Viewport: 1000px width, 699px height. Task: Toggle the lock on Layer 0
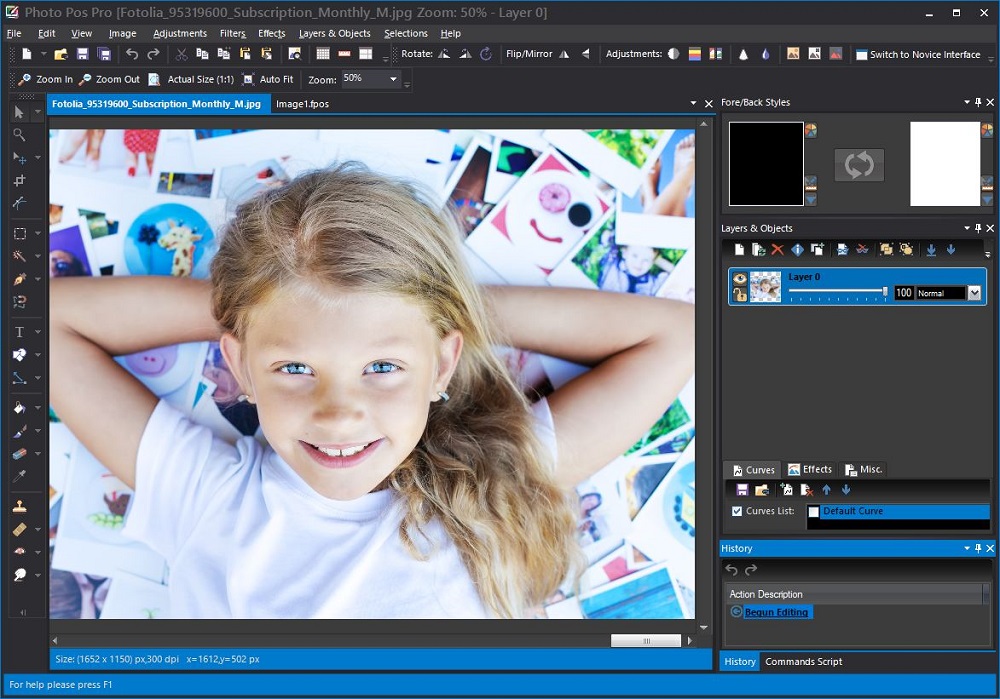[739, 294]
